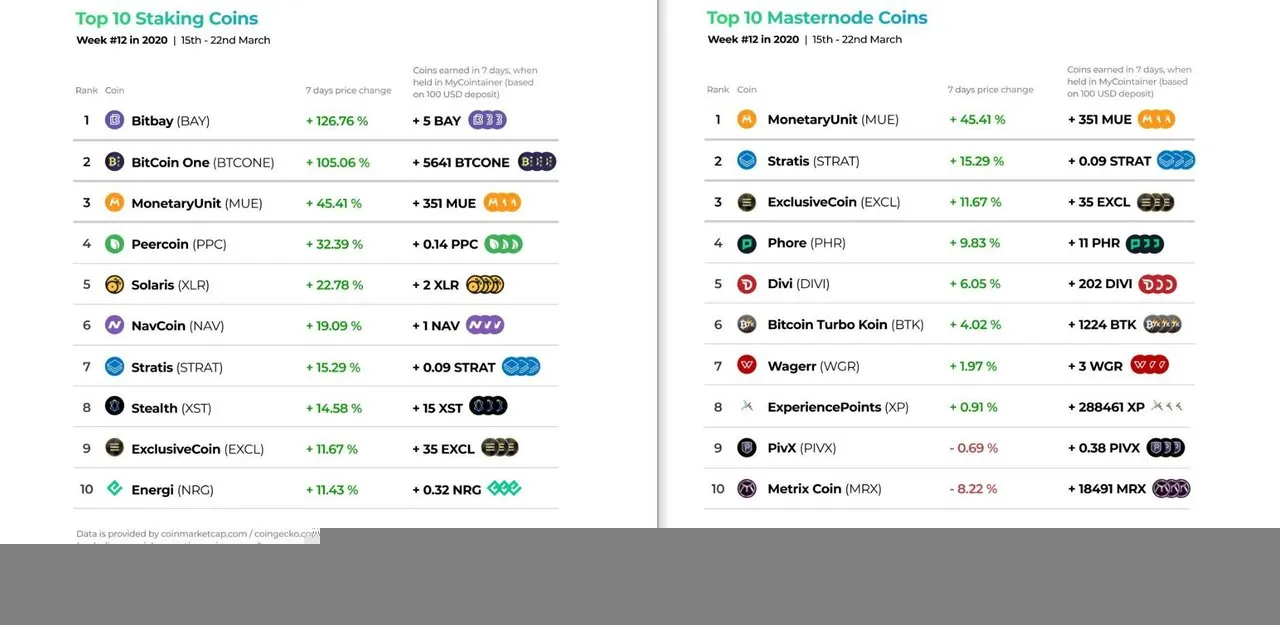Screen dimensions: 1280x625
Task: Click the Phore icon in masternode list
Action: tap(747, 243)
